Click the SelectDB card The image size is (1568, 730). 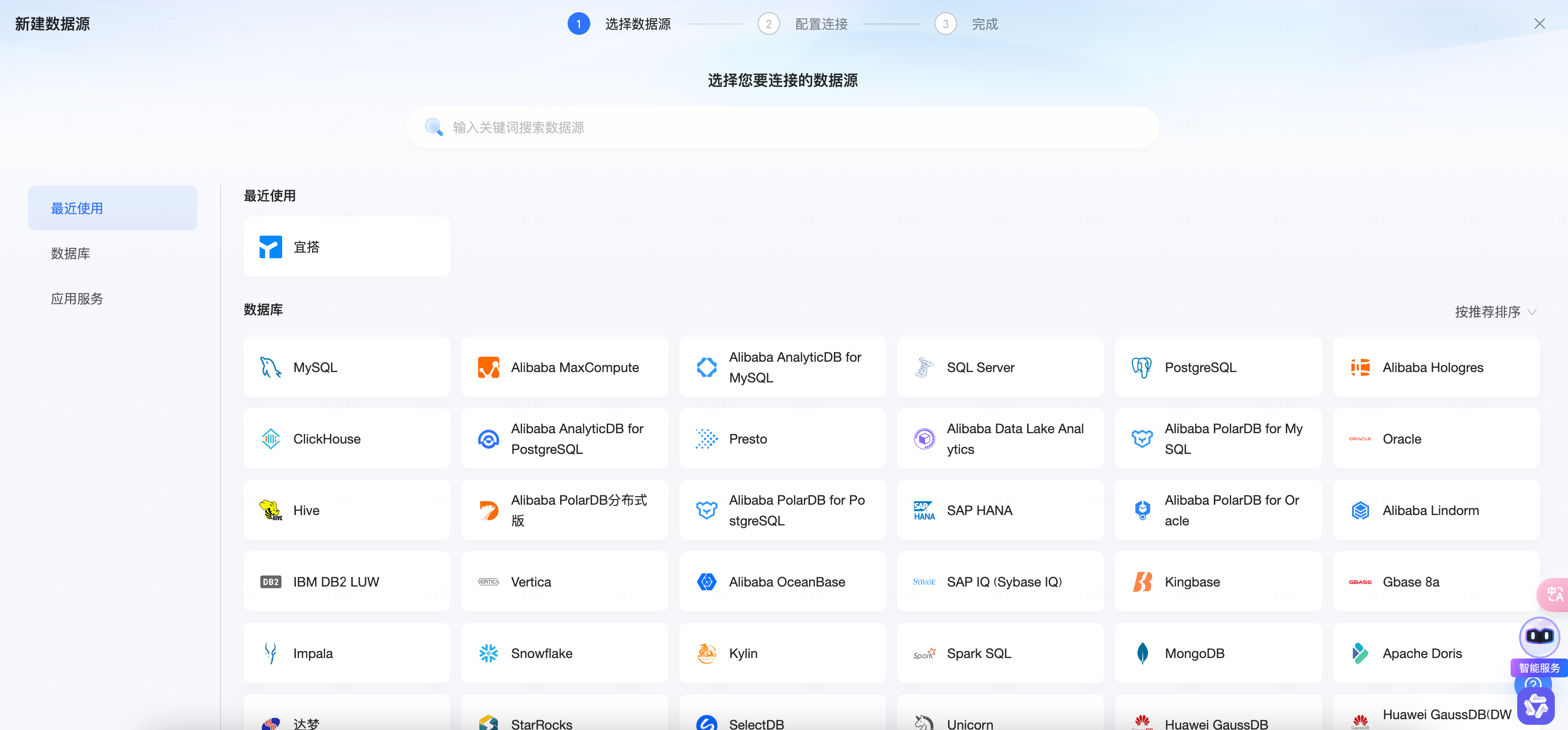click(782, 712)
